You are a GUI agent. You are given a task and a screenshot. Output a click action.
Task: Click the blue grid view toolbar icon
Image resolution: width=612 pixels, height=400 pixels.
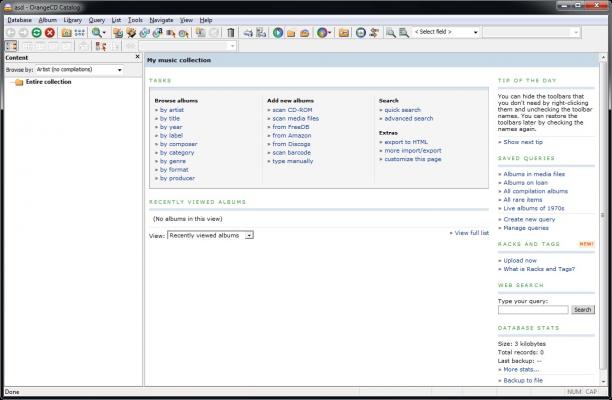click(80, 33)
